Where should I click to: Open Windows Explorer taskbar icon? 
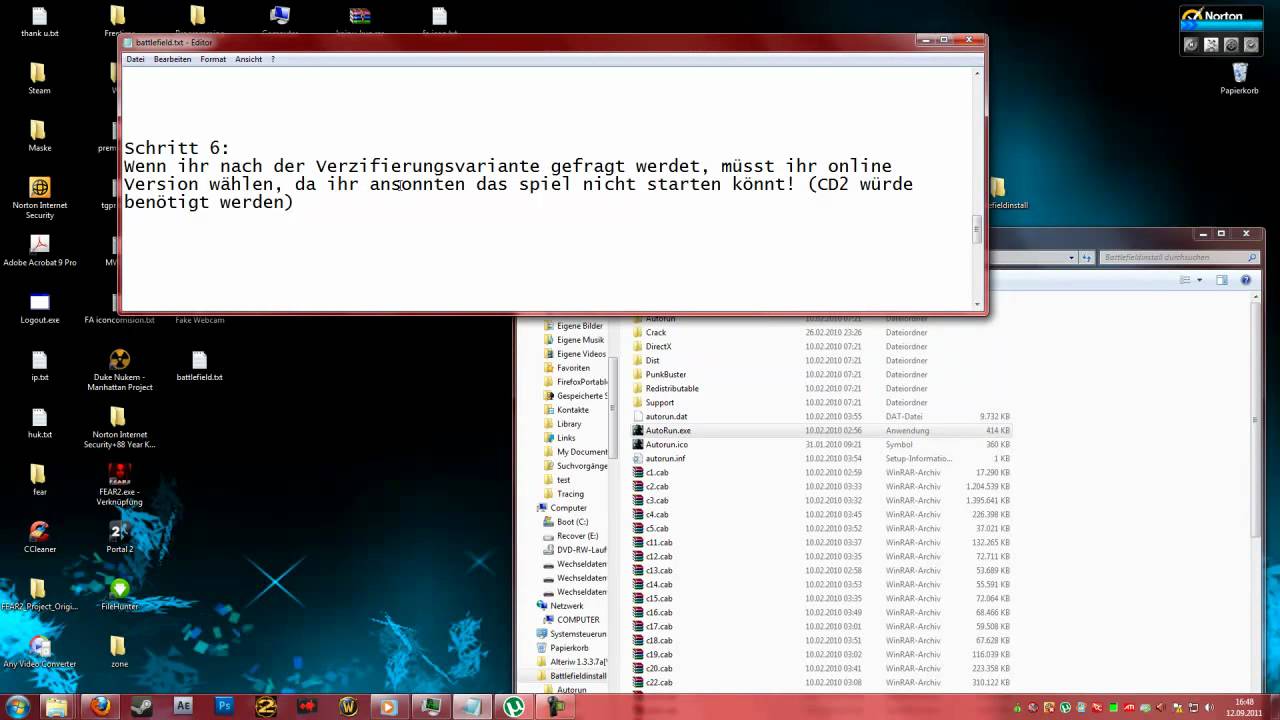pyautogui.click(x=58, y=706)
